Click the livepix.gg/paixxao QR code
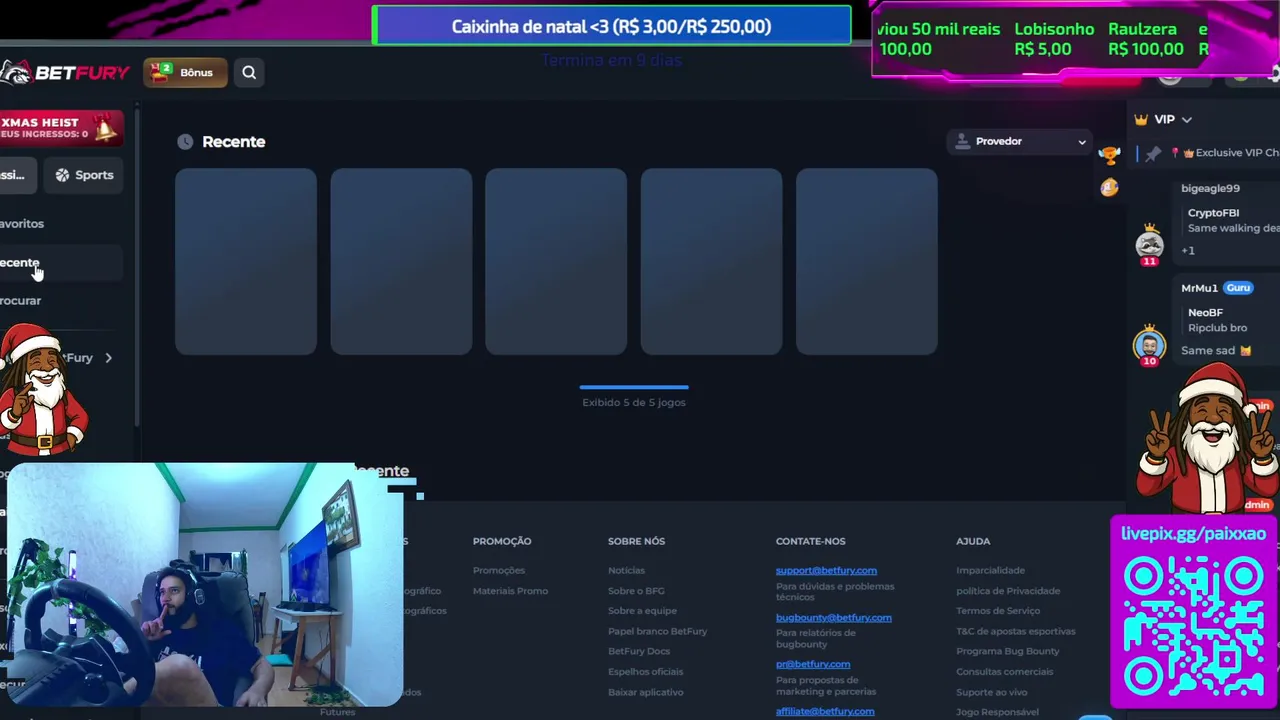This screenshot has width=1280, height=720. (x=1194, y=625)
